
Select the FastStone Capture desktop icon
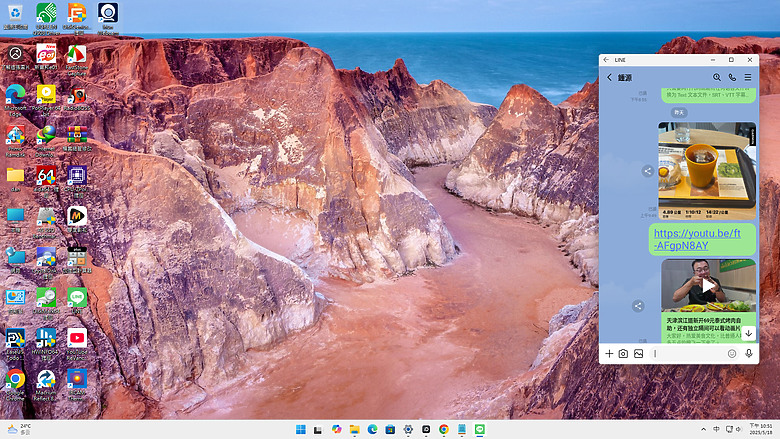point(77,60)
